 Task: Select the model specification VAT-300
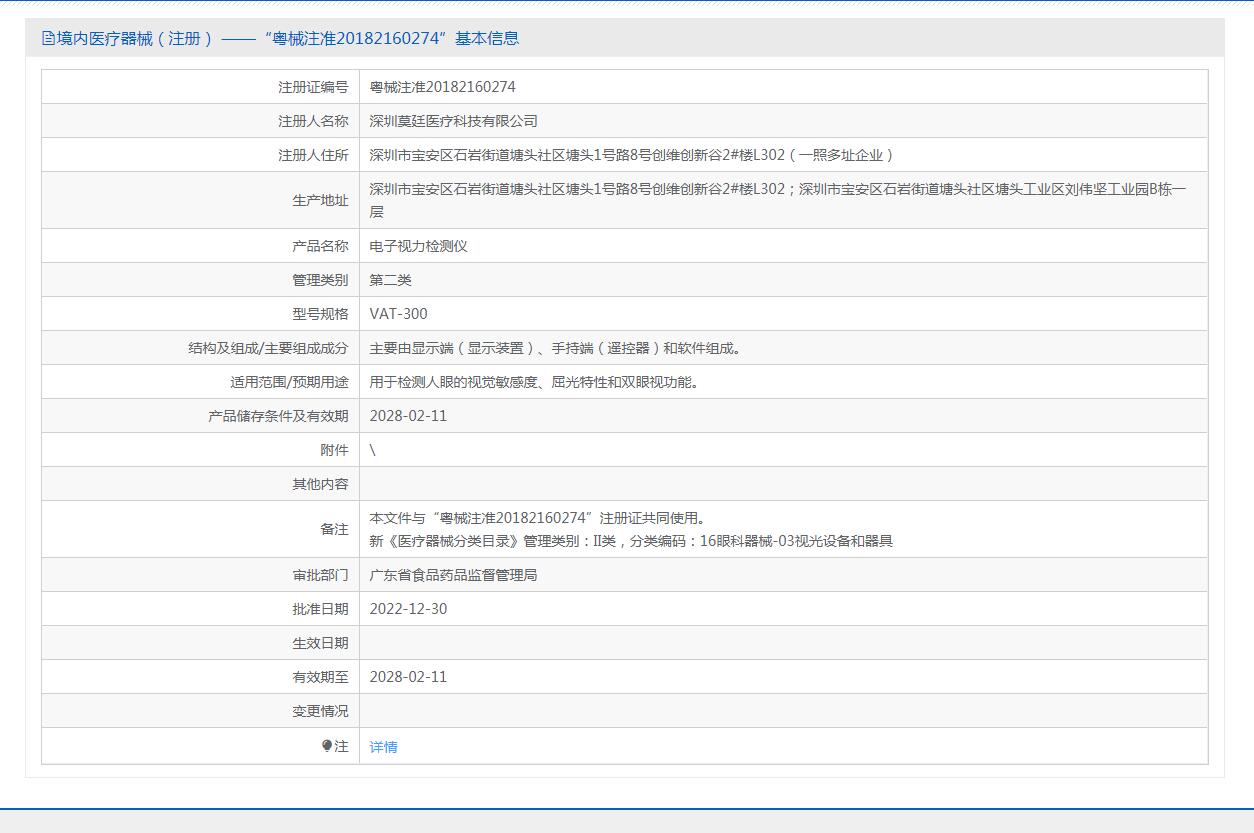tap(398, 314)
